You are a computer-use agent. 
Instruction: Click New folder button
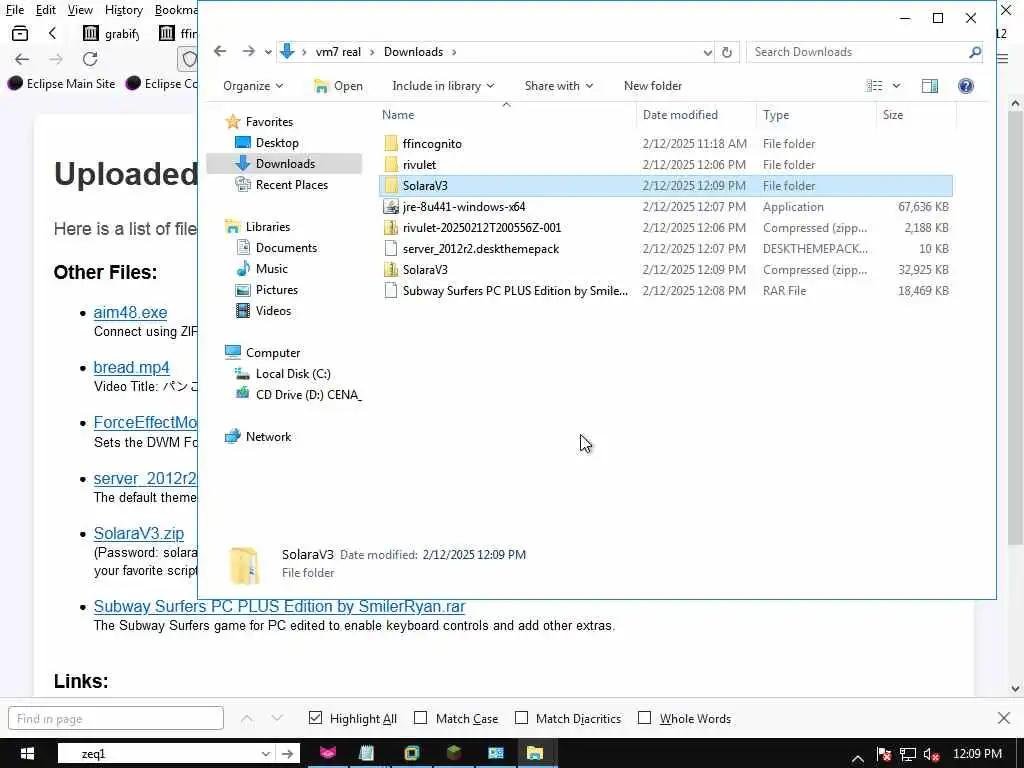point(652,86)
